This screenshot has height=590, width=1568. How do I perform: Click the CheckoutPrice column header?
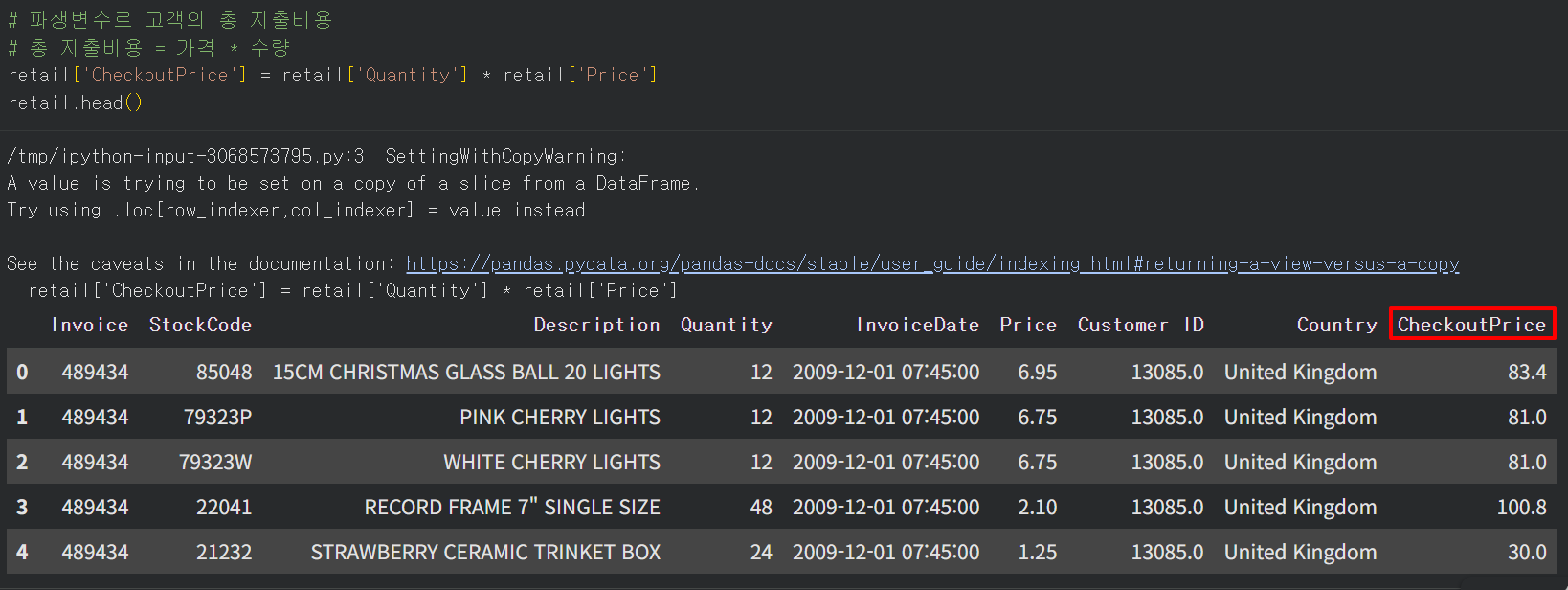pyautogui.click(x=1471, y=325)
